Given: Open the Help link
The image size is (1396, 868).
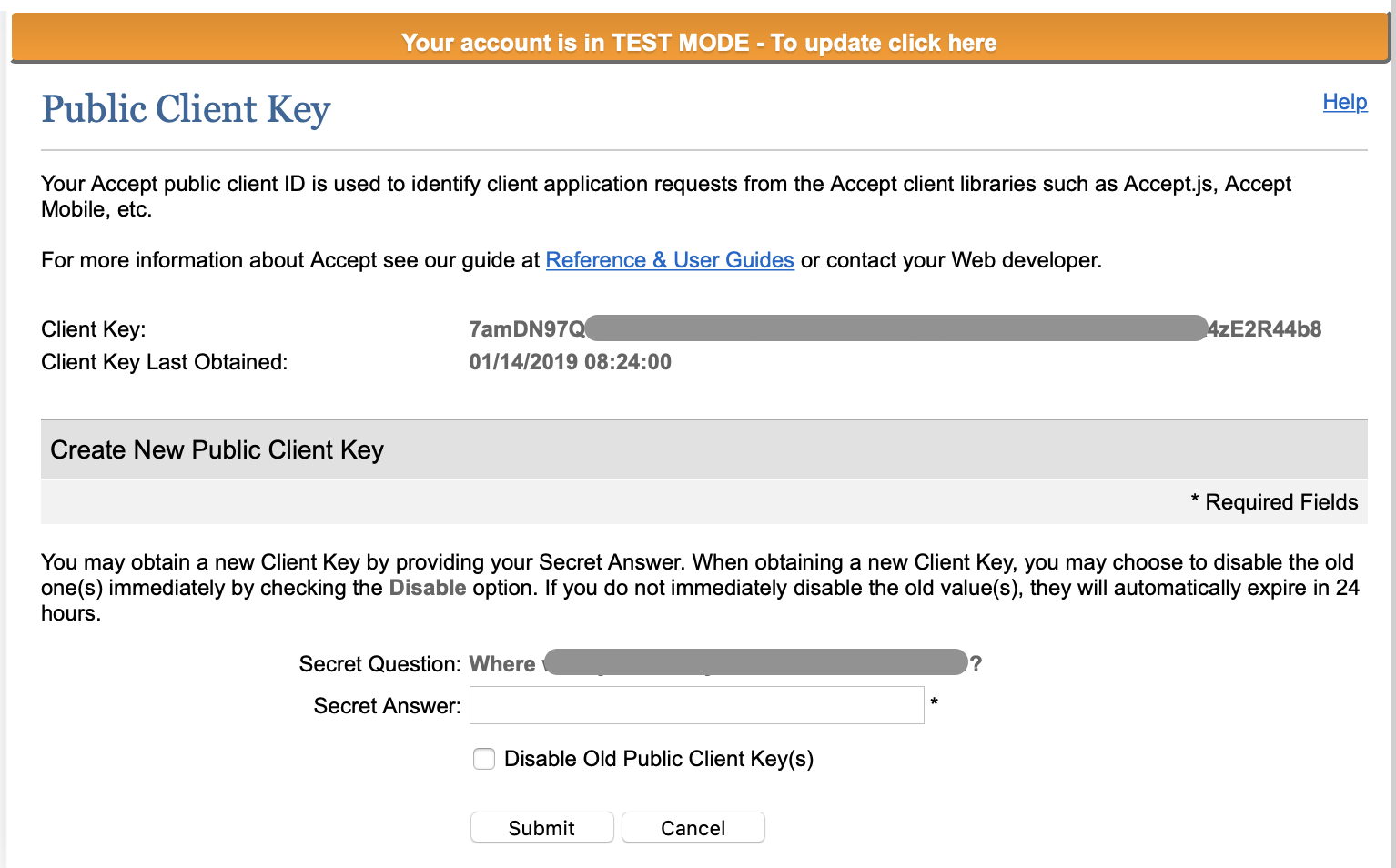Looking at the screenshot, I should tap(1344, 102).
